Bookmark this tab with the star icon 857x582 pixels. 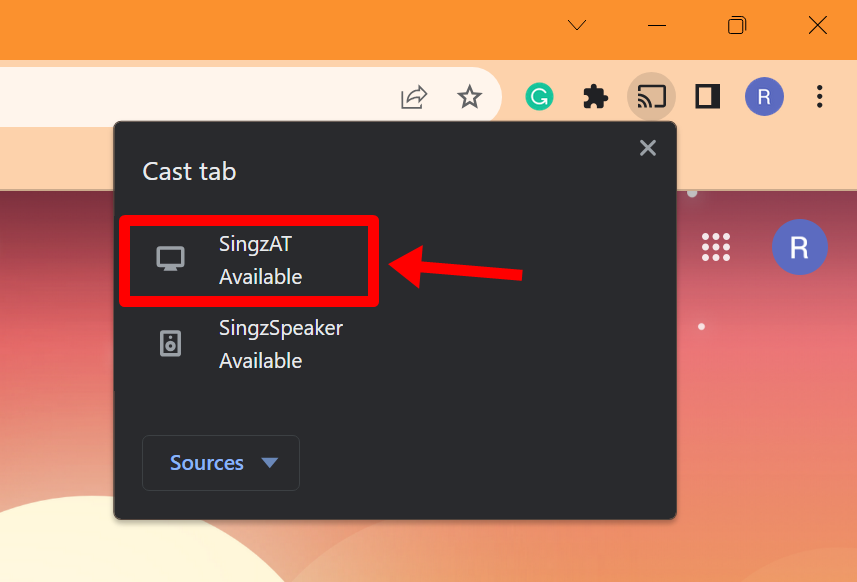pyautogui.click(x=469, y=97)
